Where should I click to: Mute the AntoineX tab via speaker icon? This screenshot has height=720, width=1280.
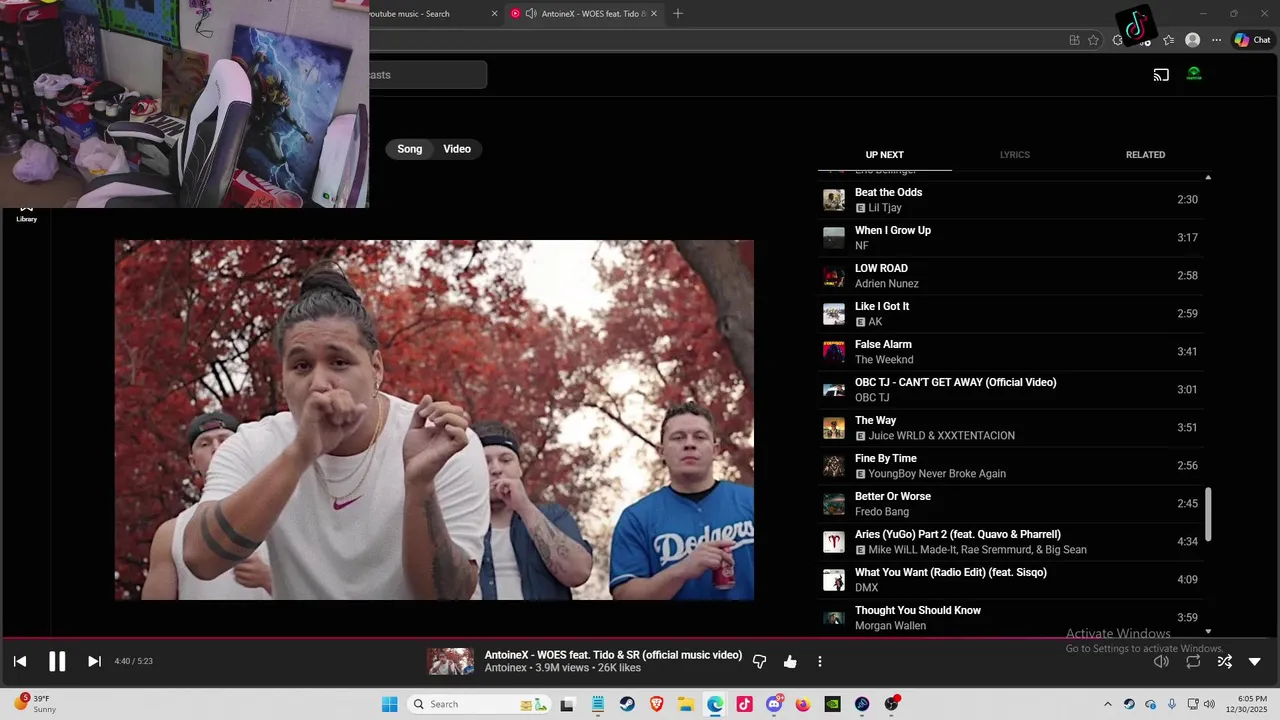tap(531, 14)
